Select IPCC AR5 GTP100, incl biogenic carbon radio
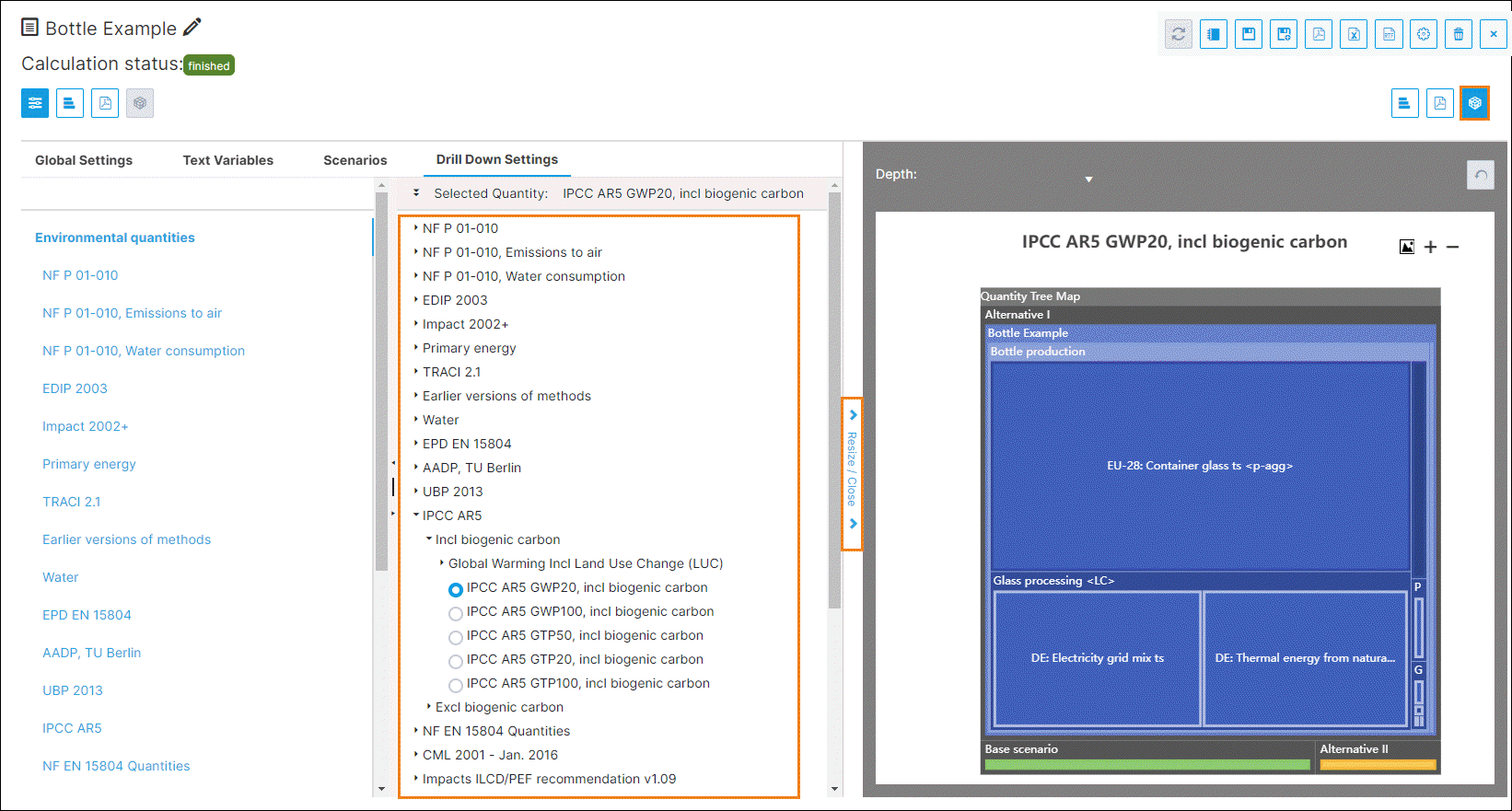Screen dimensions: 1512x811 456,685
